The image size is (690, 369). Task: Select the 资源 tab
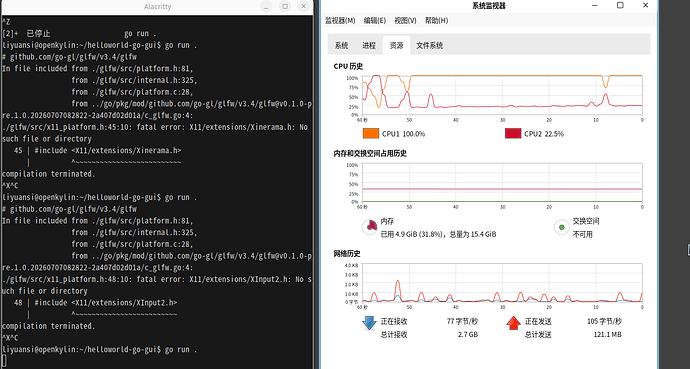[x=396, y=45]
